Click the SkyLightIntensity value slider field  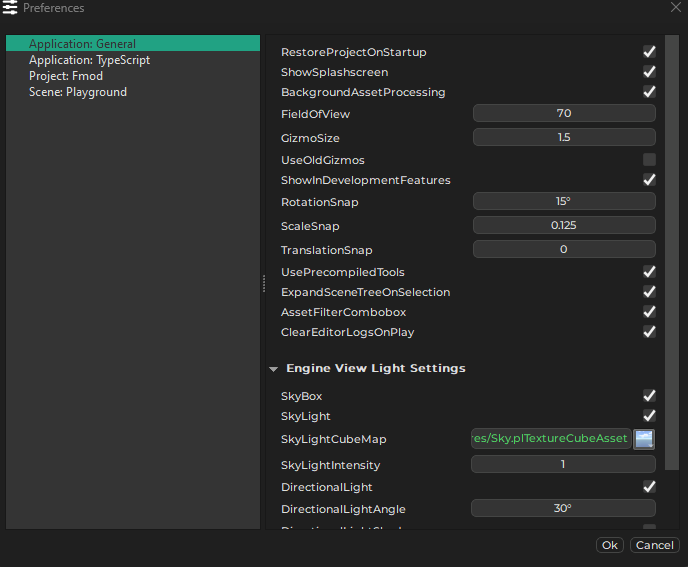tap(563, 465)
